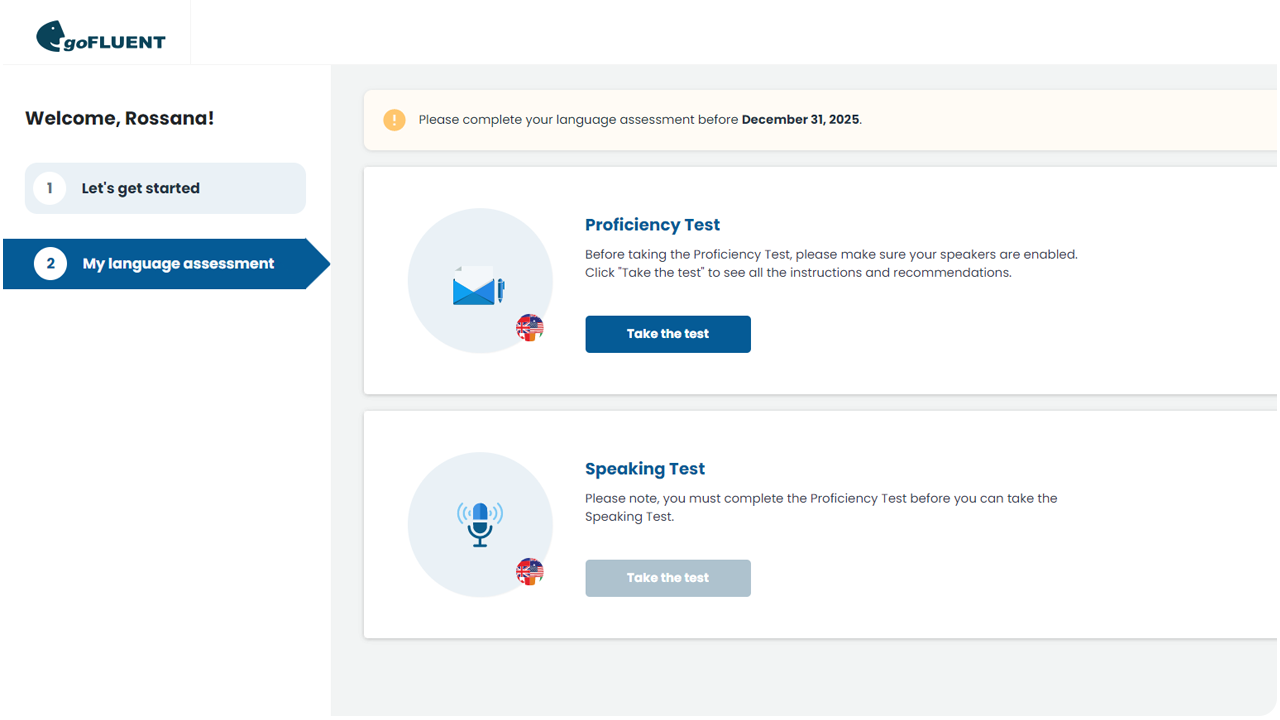Click "Take the test" for the Proficiency Test
This screenshot has width=1280, height=720.
pos(667,333)
